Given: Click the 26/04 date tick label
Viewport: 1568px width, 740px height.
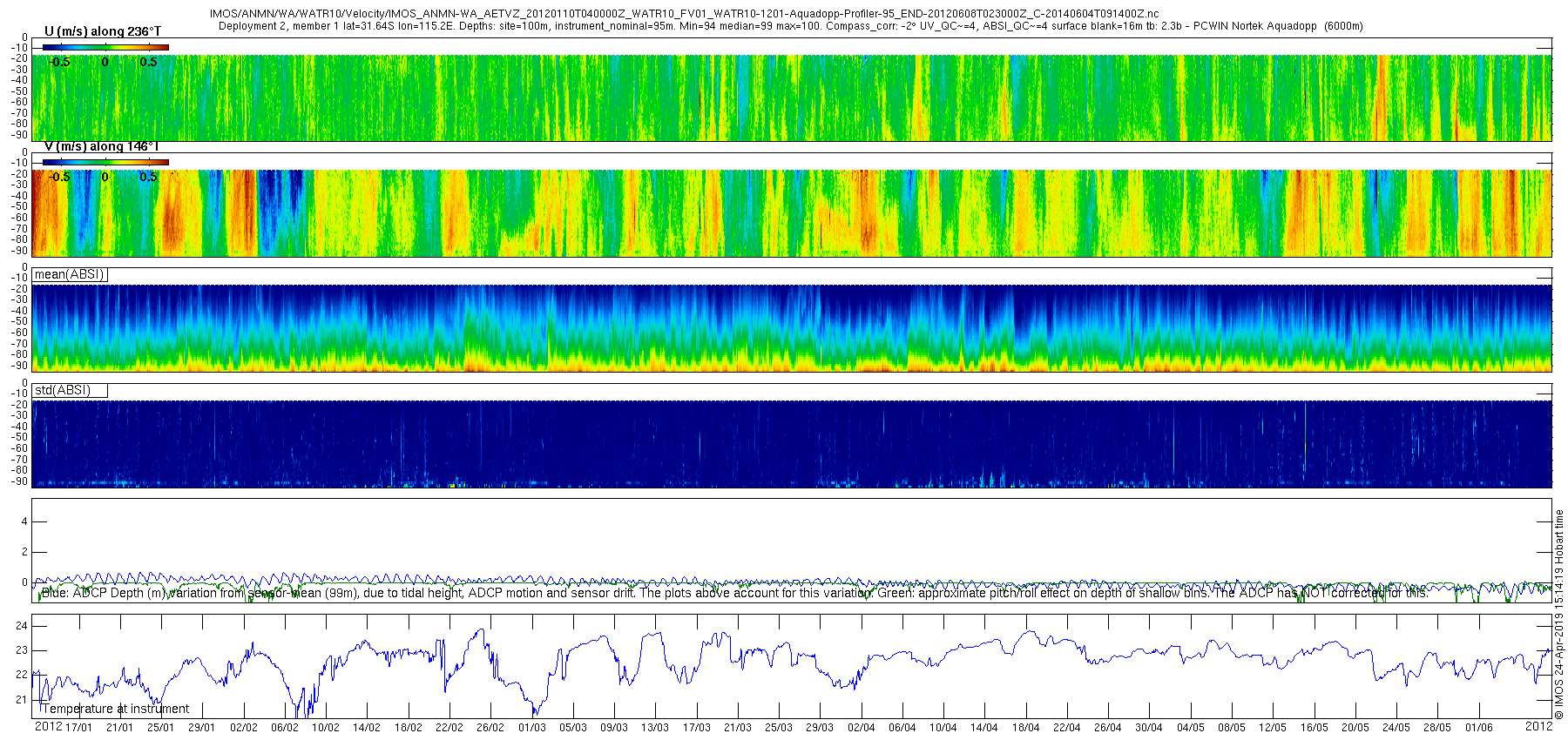Looking at the screenshot, I should tap(1107, 728).
